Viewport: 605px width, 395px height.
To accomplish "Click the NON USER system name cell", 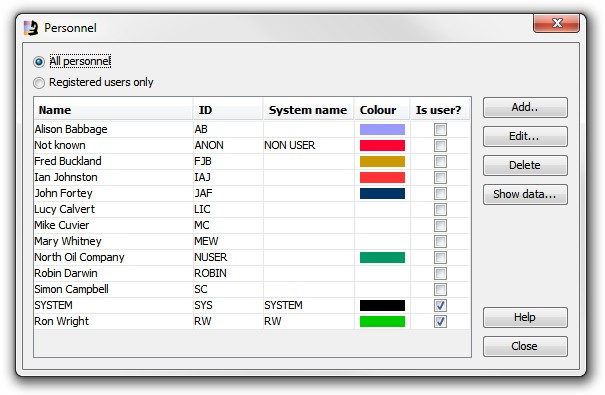I will click(309, 145).
